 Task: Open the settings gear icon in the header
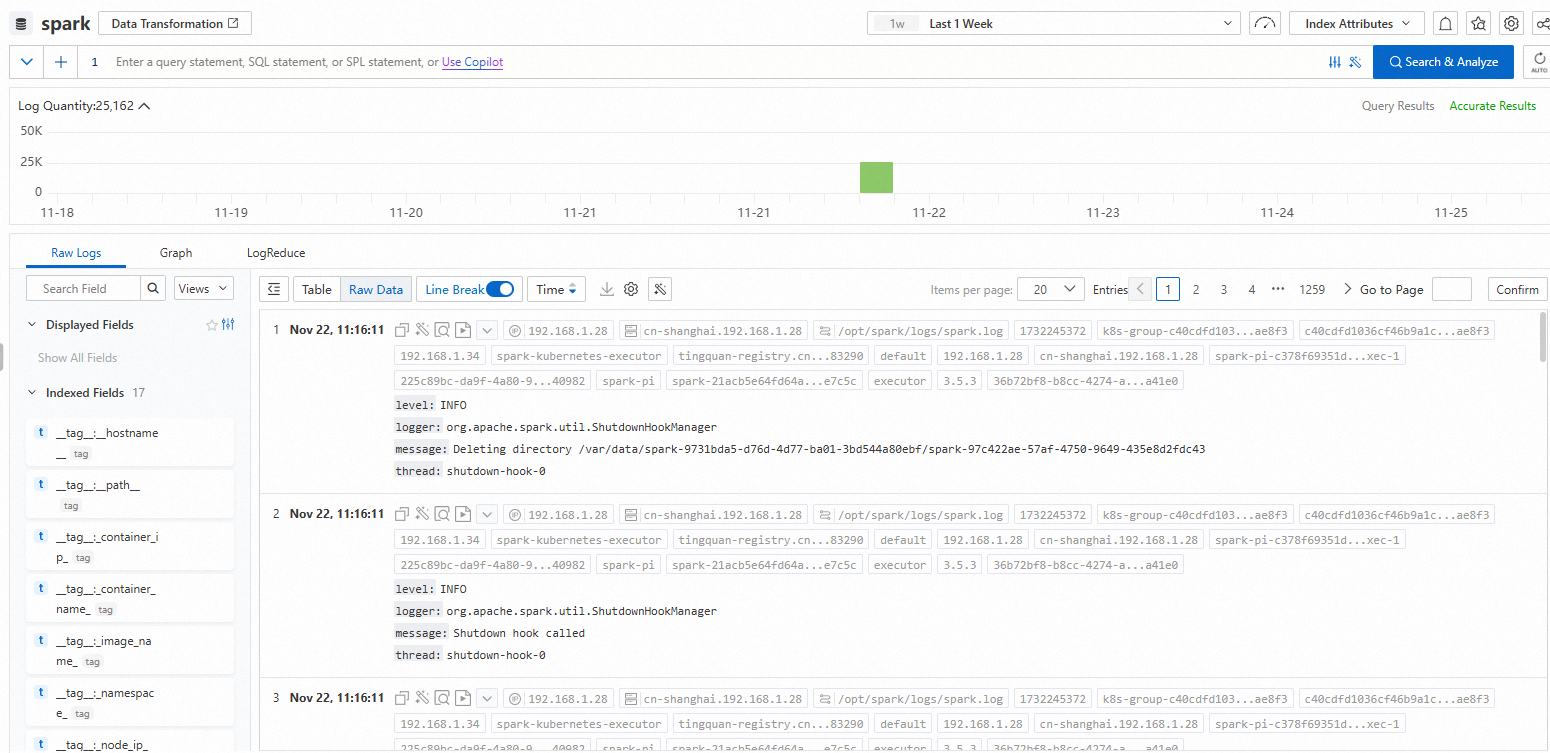coord(1512,23)
